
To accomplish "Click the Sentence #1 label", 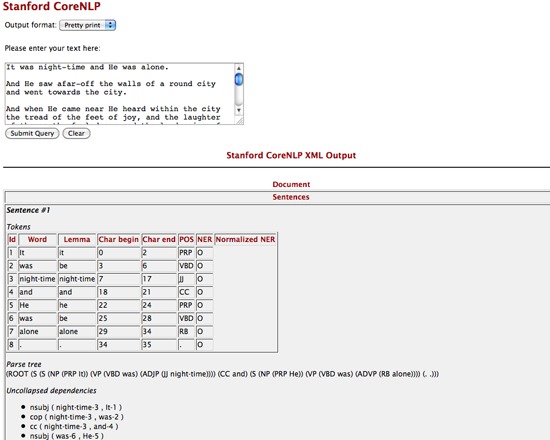I will pos(28,210).
